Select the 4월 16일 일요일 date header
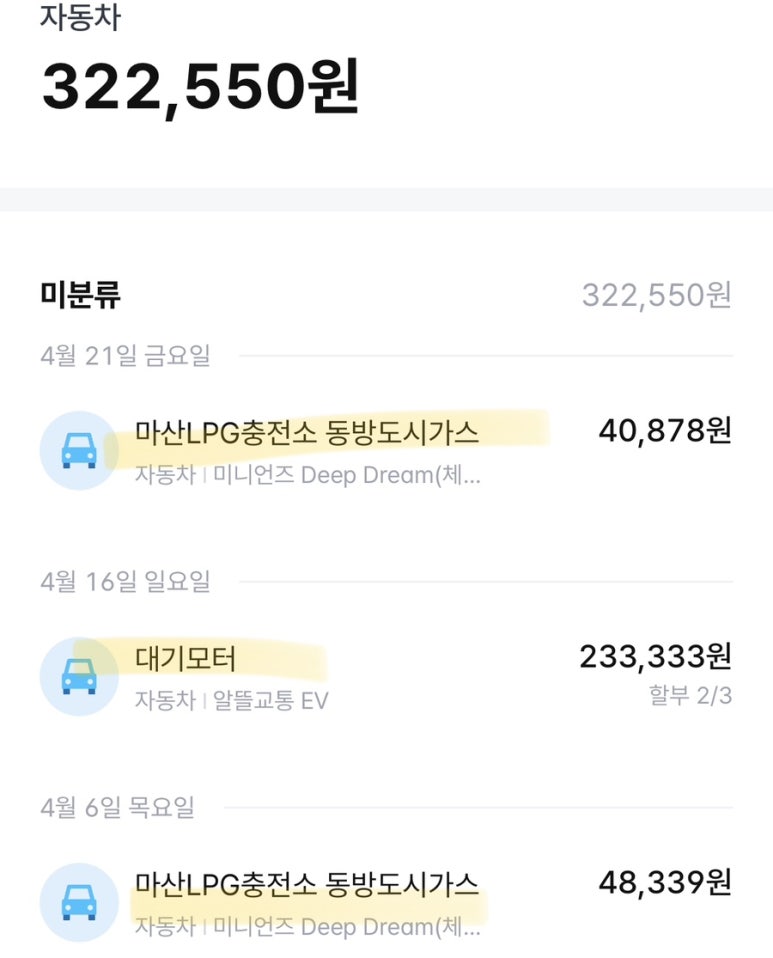This screenshot has width=773, height=958. 125,581
